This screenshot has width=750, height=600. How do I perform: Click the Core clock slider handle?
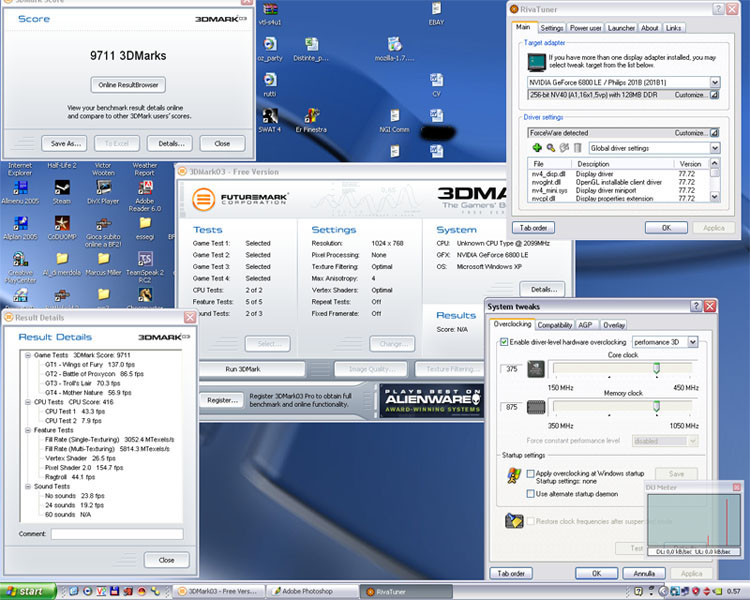[657, 367]
